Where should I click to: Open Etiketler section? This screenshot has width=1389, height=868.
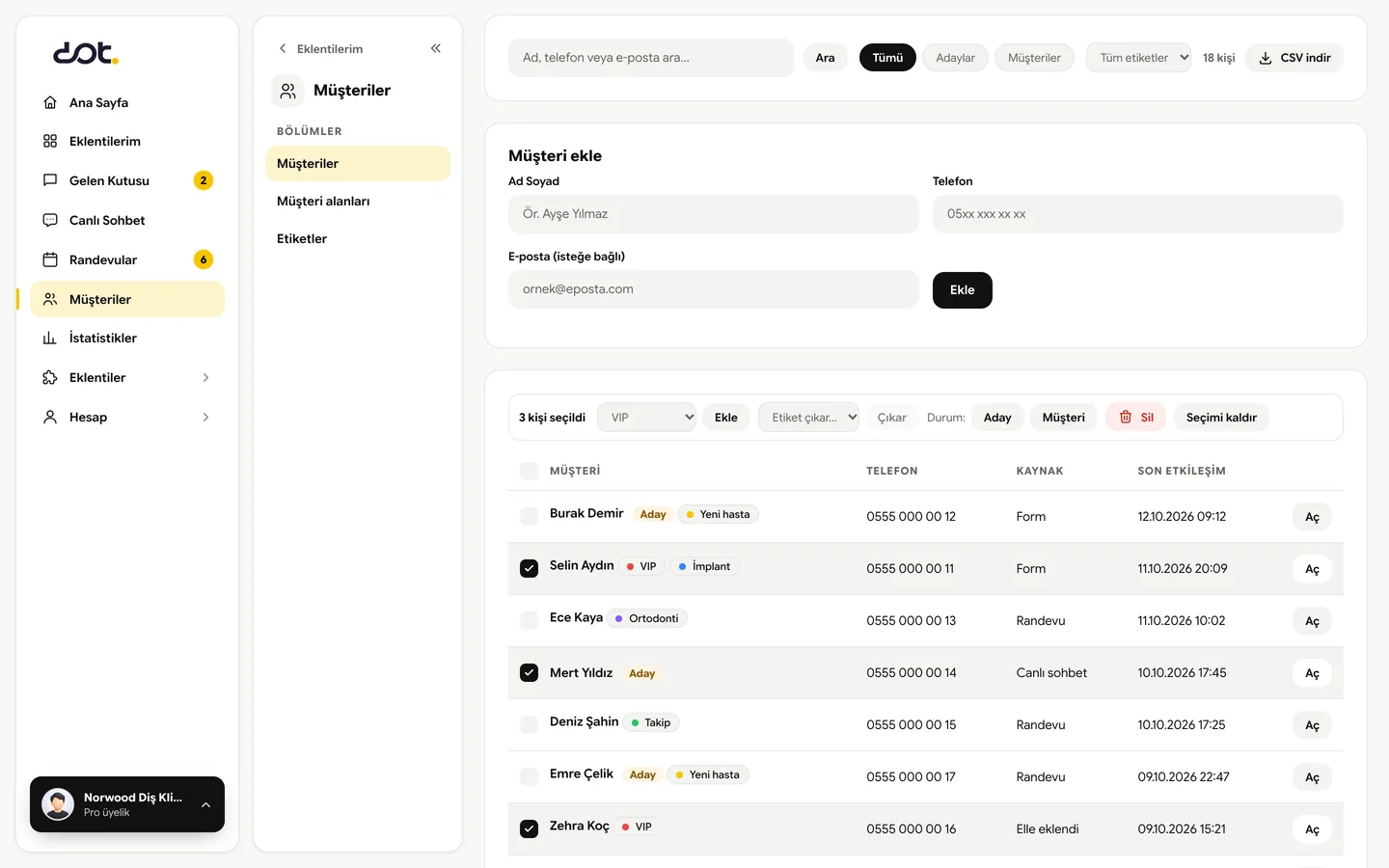(x=358, y=238)
